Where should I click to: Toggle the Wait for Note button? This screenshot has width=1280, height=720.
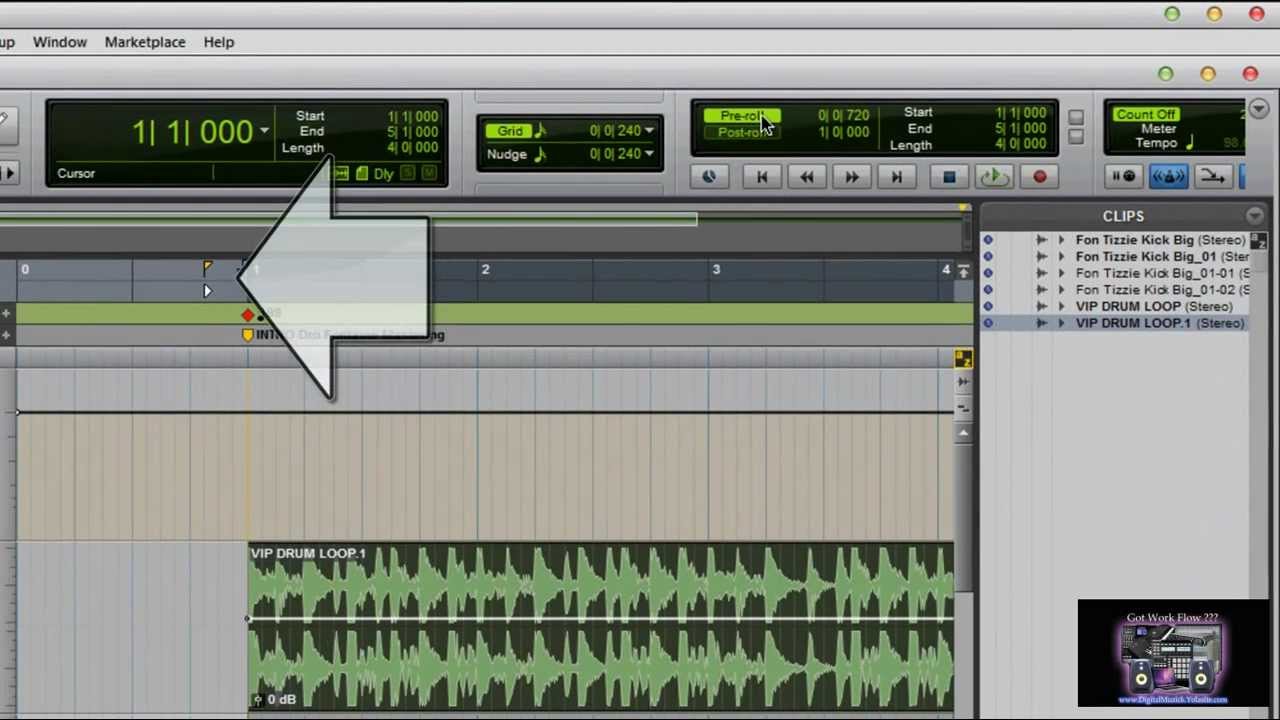[x=1124, y=177]
